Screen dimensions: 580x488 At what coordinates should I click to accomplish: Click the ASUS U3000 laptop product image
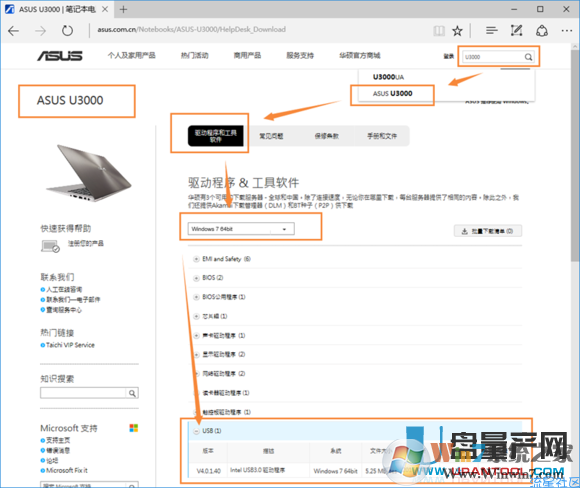88,173
